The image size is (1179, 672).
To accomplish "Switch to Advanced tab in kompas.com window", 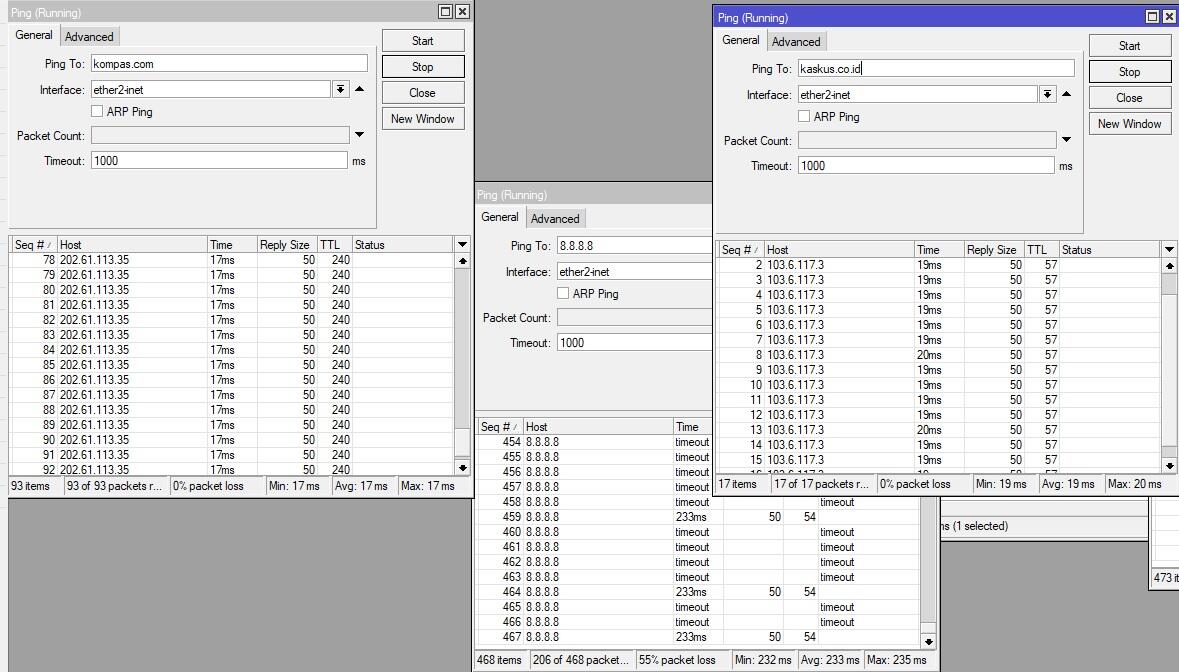I will [89, 37].
